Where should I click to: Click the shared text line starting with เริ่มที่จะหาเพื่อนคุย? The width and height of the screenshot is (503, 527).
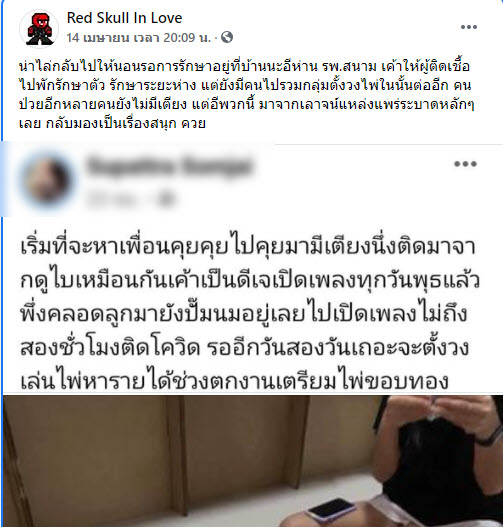(248, 247)
